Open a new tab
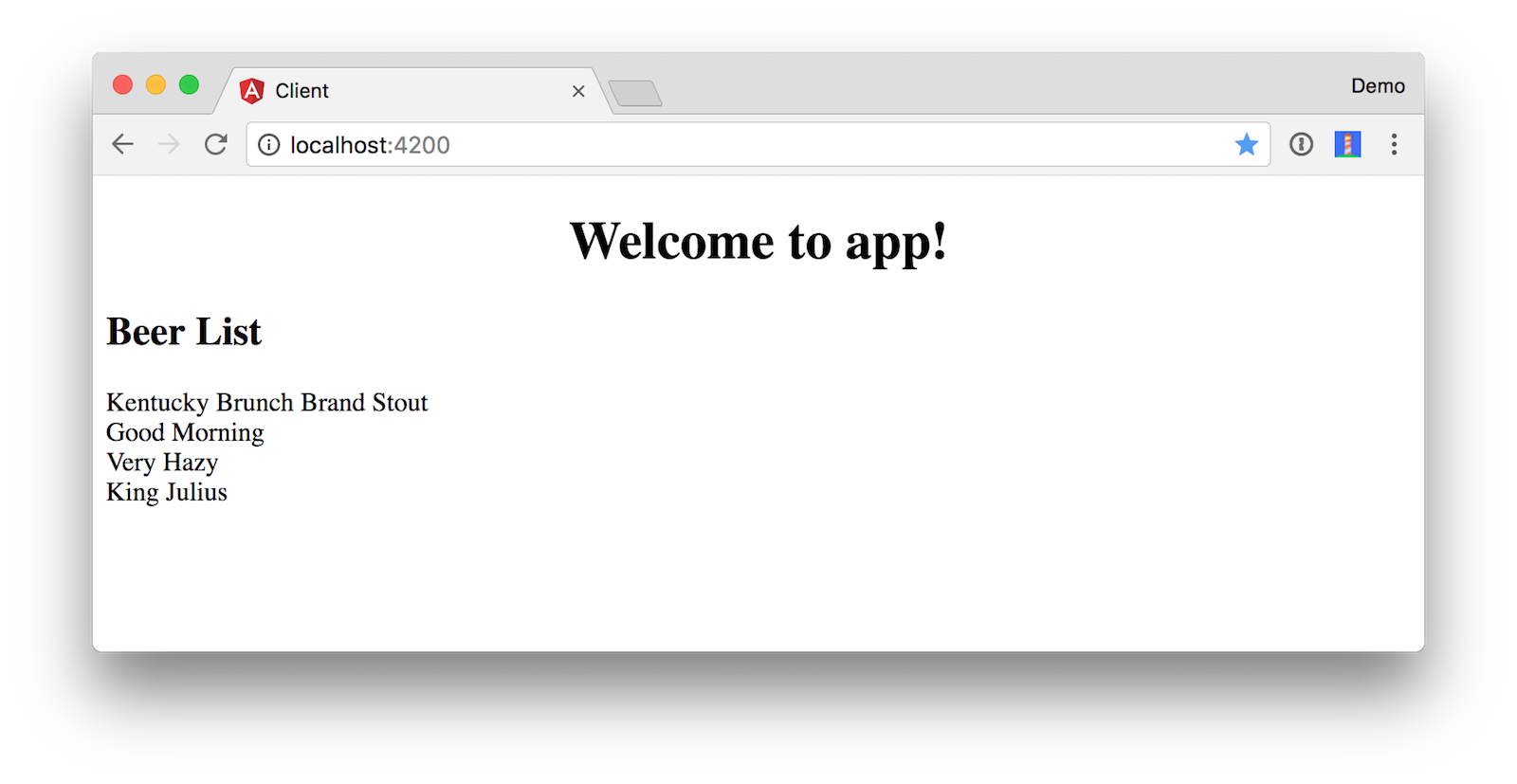 coord(635,93)
